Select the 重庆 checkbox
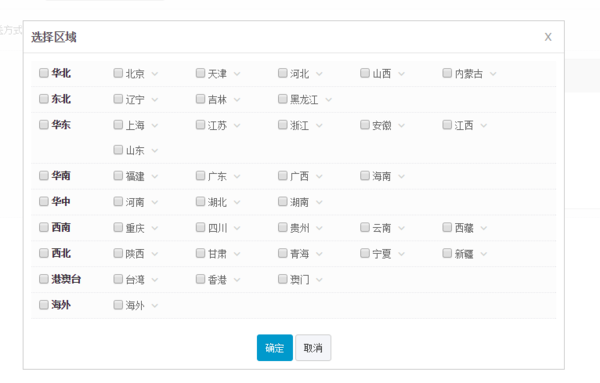The width and height of the screenshot is (600, 383). pyautogui.click(x=118, y=227)
